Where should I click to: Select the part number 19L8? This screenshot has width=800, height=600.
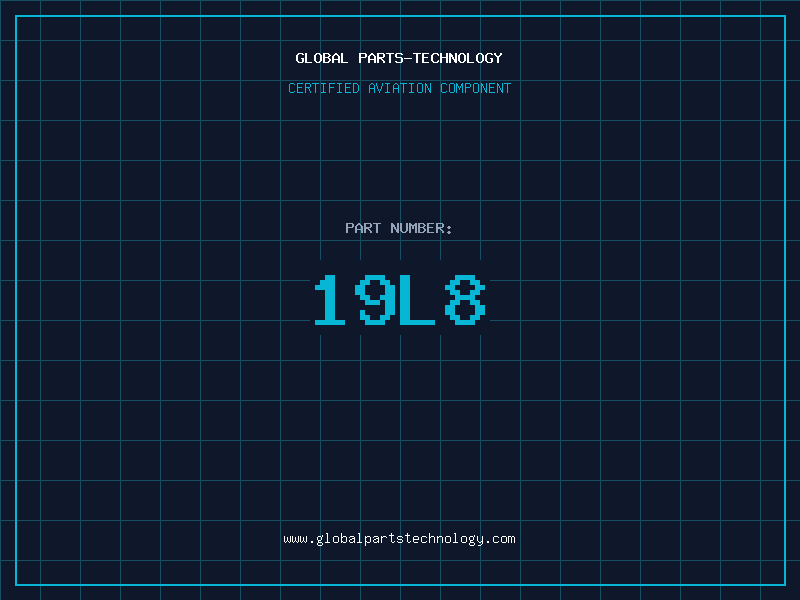(x=399, y=301)
